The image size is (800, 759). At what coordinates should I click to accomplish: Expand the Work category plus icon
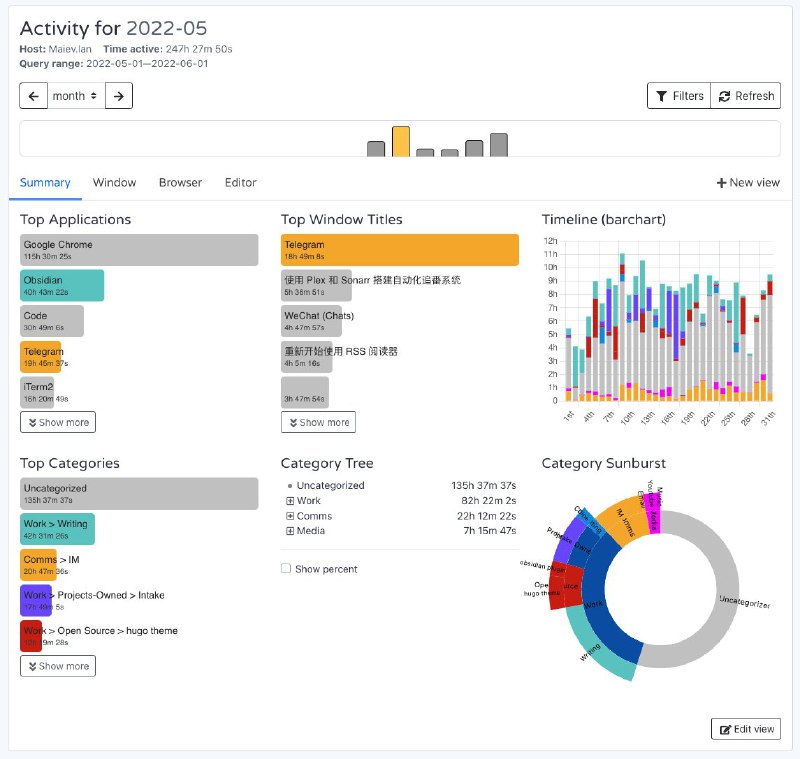click(x=290, y=501)
